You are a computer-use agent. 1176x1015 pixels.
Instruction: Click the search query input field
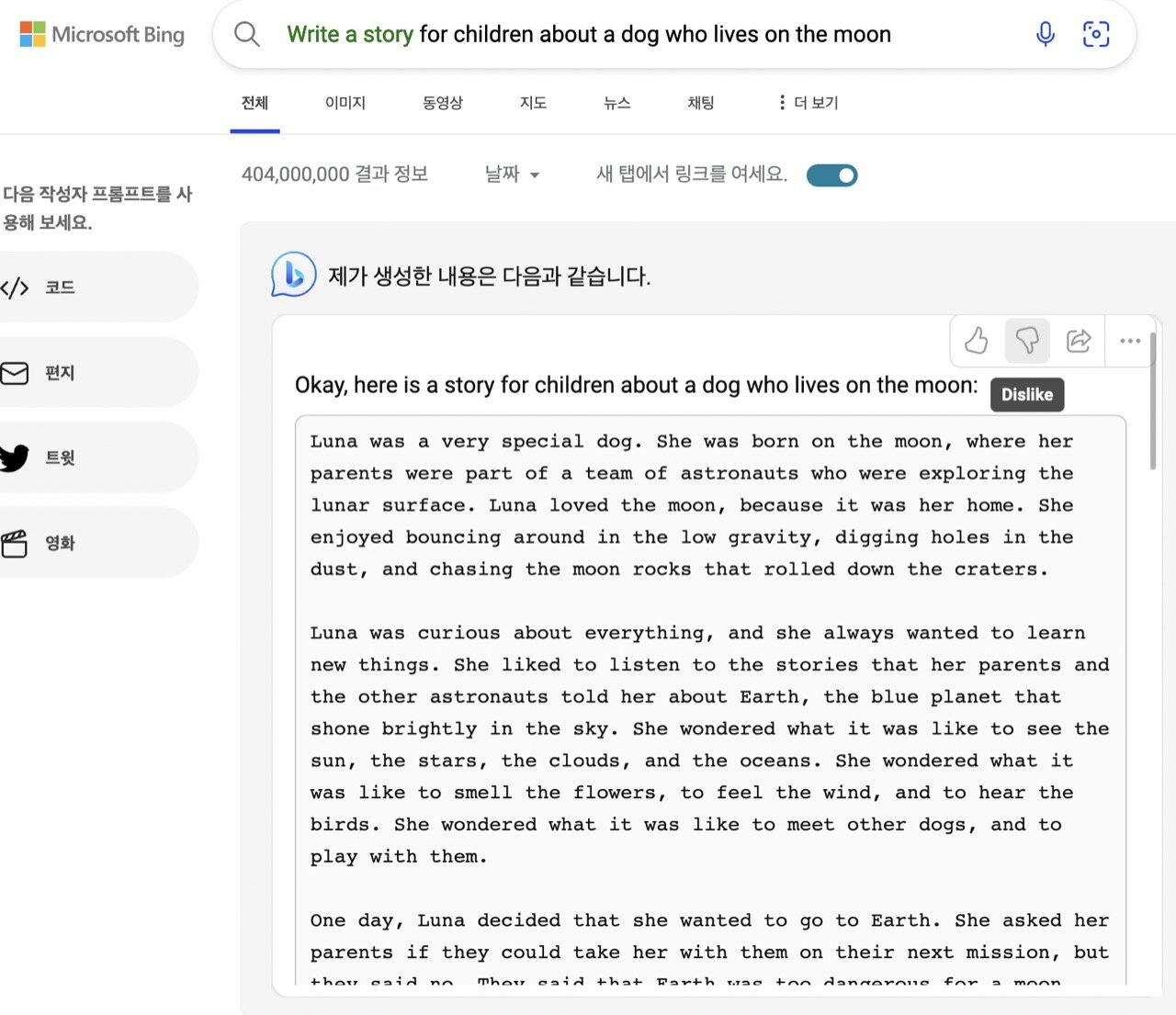643,35
